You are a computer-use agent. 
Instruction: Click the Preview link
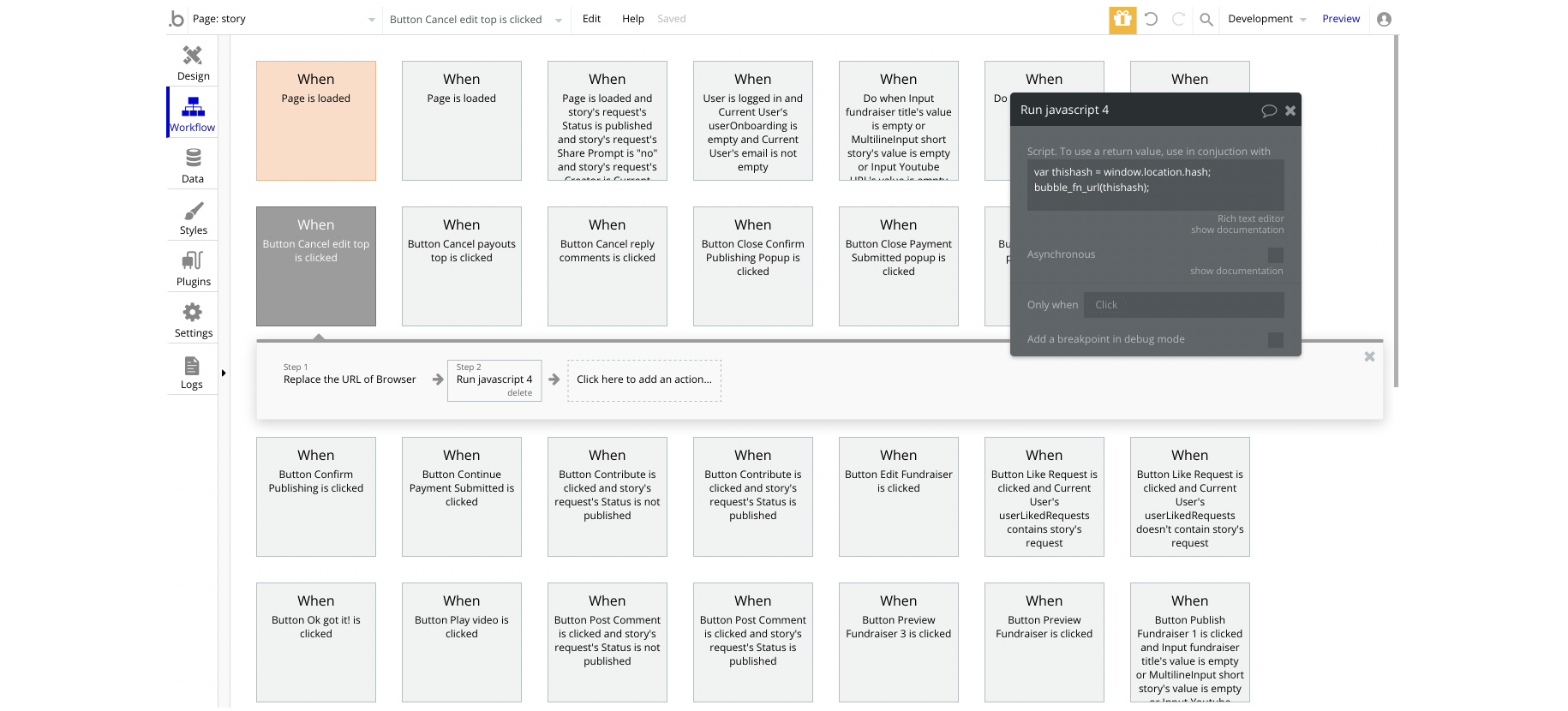point(1340,19)
